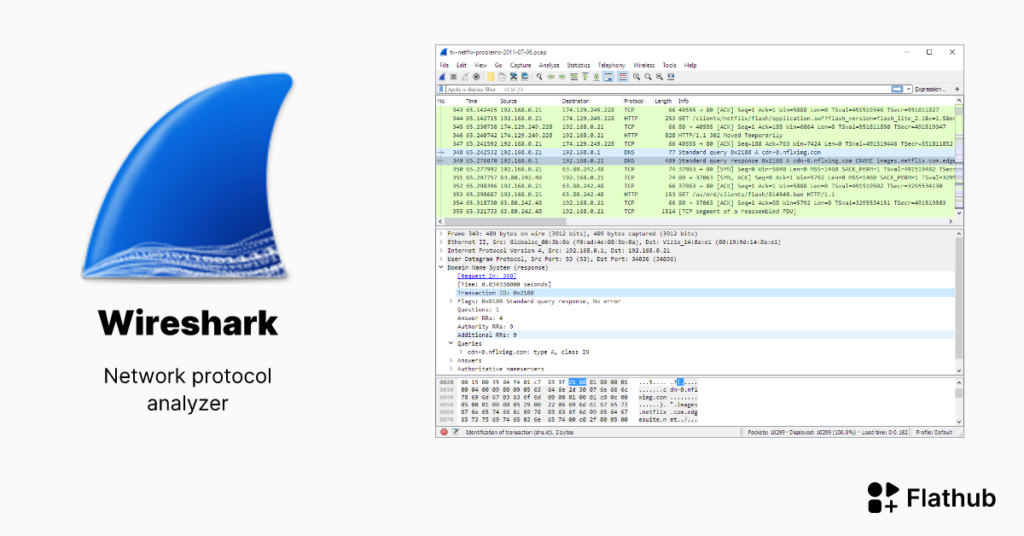This screenshot has width=1024, height=536.
Task: Open the Expression builder
Action: [x=930, y=89]
